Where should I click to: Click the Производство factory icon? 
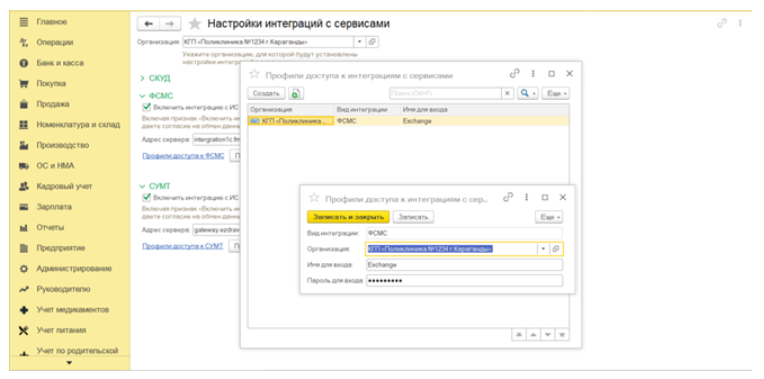(23, 145)
